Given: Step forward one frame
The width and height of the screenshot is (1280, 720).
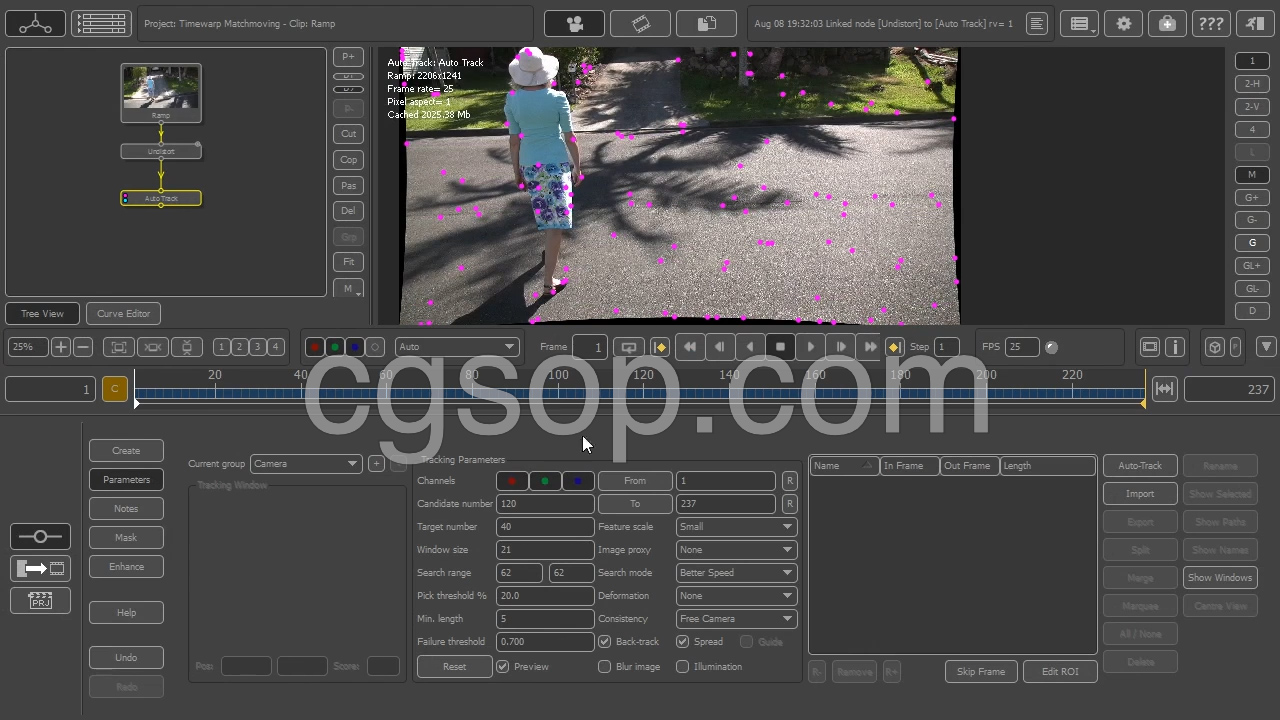Looking at the screenshot, I should coord(840,347).
